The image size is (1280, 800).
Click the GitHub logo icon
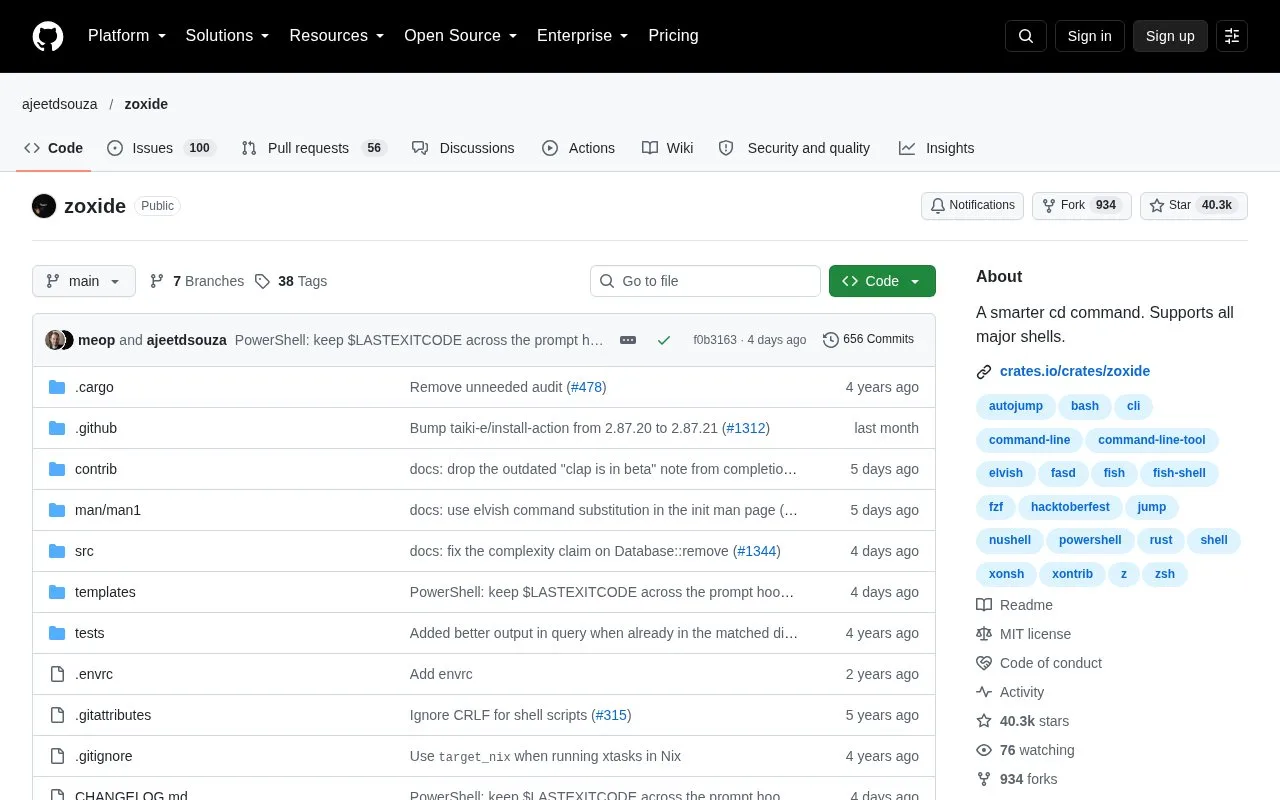tap(48, 36)
